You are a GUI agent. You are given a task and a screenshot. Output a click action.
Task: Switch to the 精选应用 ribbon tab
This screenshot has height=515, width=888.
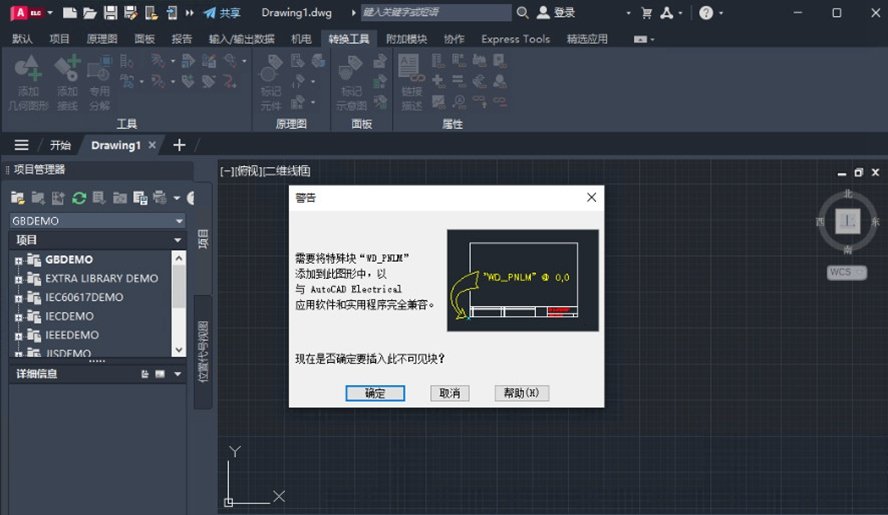(x=587, y=39)
